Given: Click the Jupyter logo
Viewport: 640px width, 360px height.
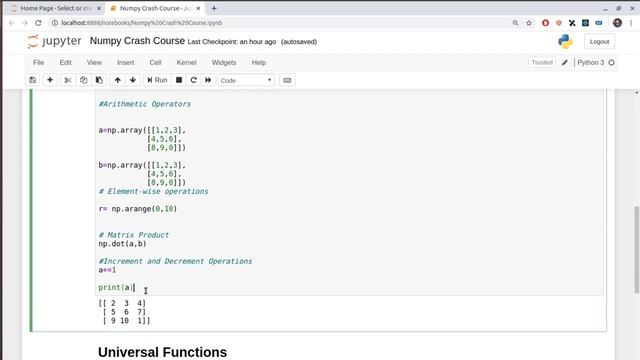Looking at the screenshot, I should (x=54, y=41).
